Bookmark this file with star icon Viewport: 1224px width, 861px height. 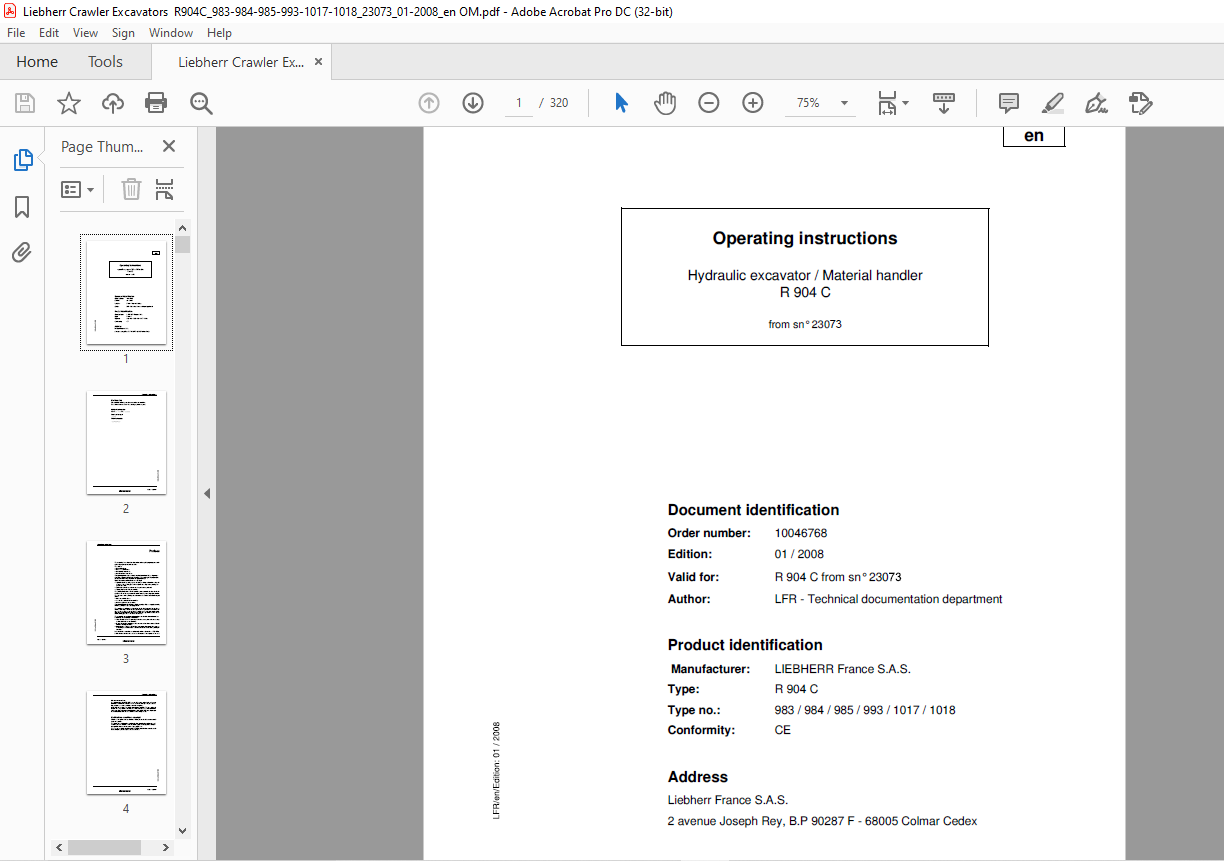tap(68, 103)
